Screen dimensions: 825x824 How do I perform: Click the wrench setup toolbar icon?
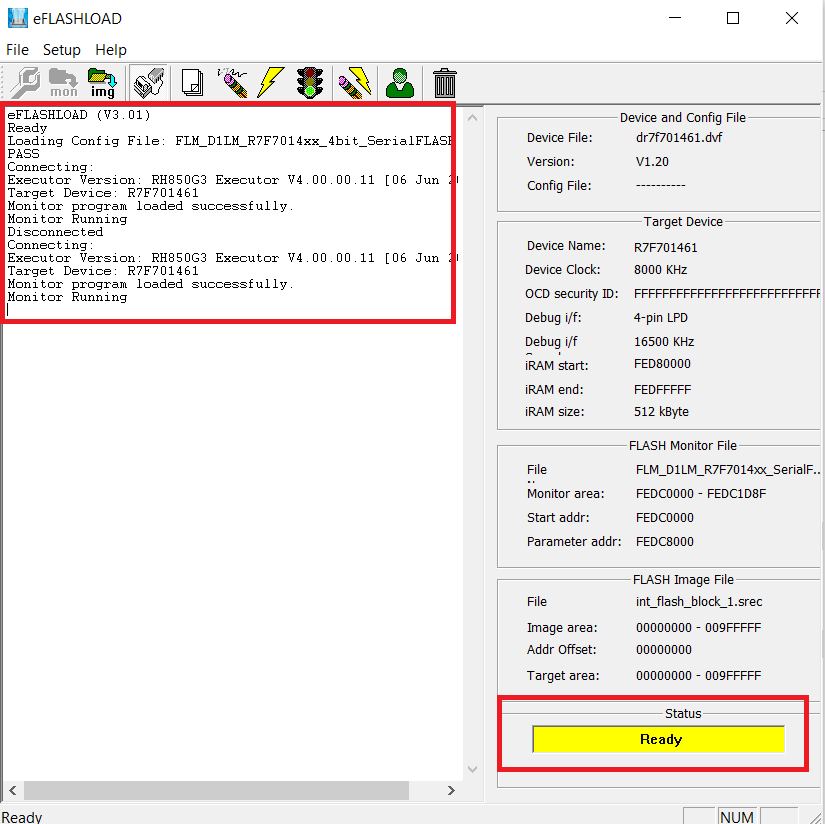[25, 83]
